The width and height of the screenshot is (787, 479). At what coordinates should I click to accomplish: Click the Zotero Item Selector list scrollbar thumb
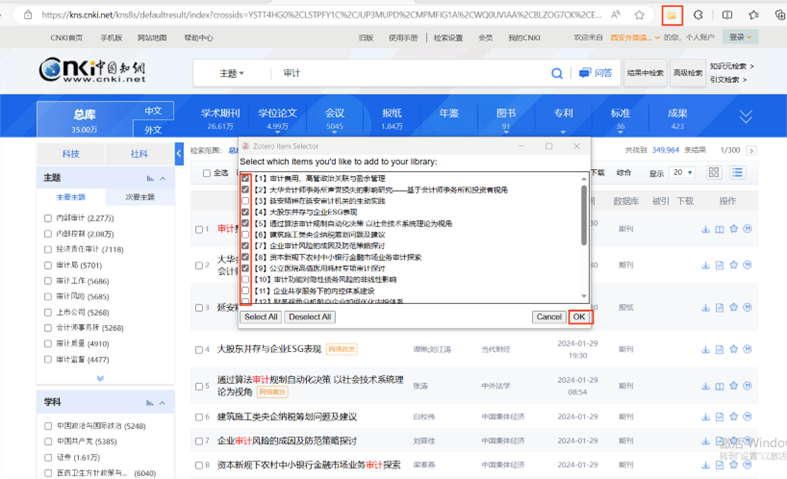pyautogui.click(x=584, y=215)
